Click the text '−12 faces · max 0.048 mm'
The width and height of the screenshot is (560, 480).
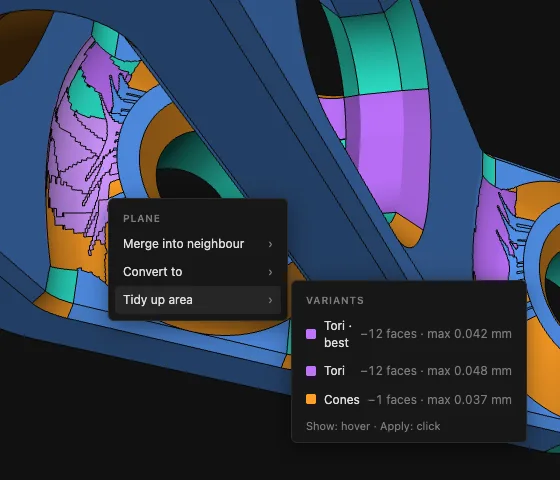coord(436,371)
